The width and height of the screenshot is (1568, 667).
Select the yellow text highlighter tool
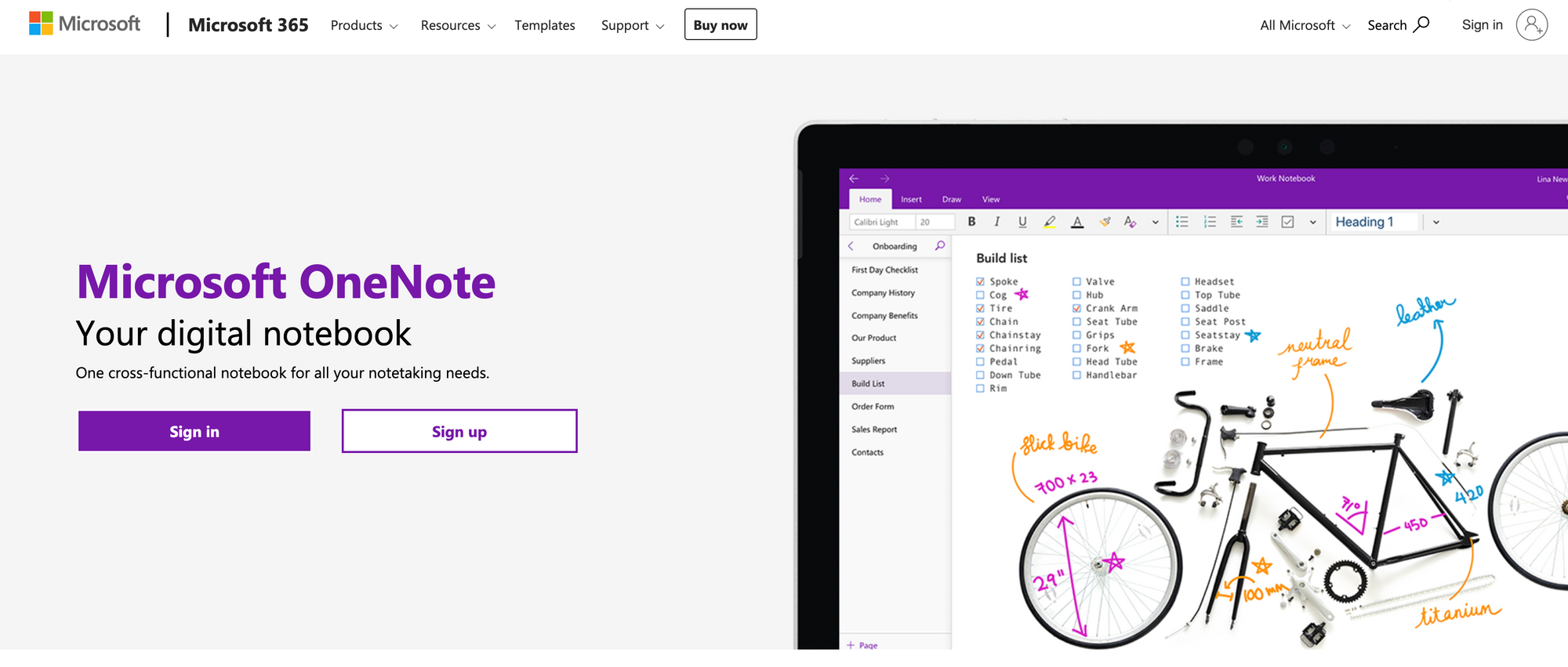click(x=1050, y=222)
